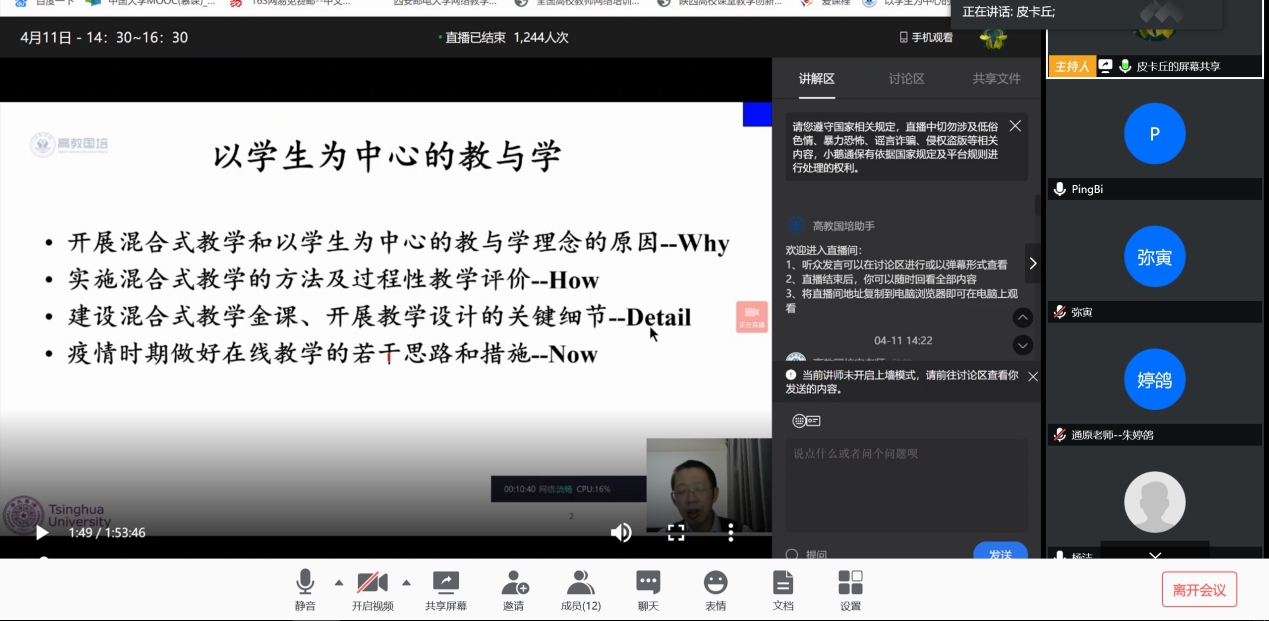The width and height of the screenshot is (1269, 621).
Task: Click the 离开会议 leave meeting button
Action: 1199,590
